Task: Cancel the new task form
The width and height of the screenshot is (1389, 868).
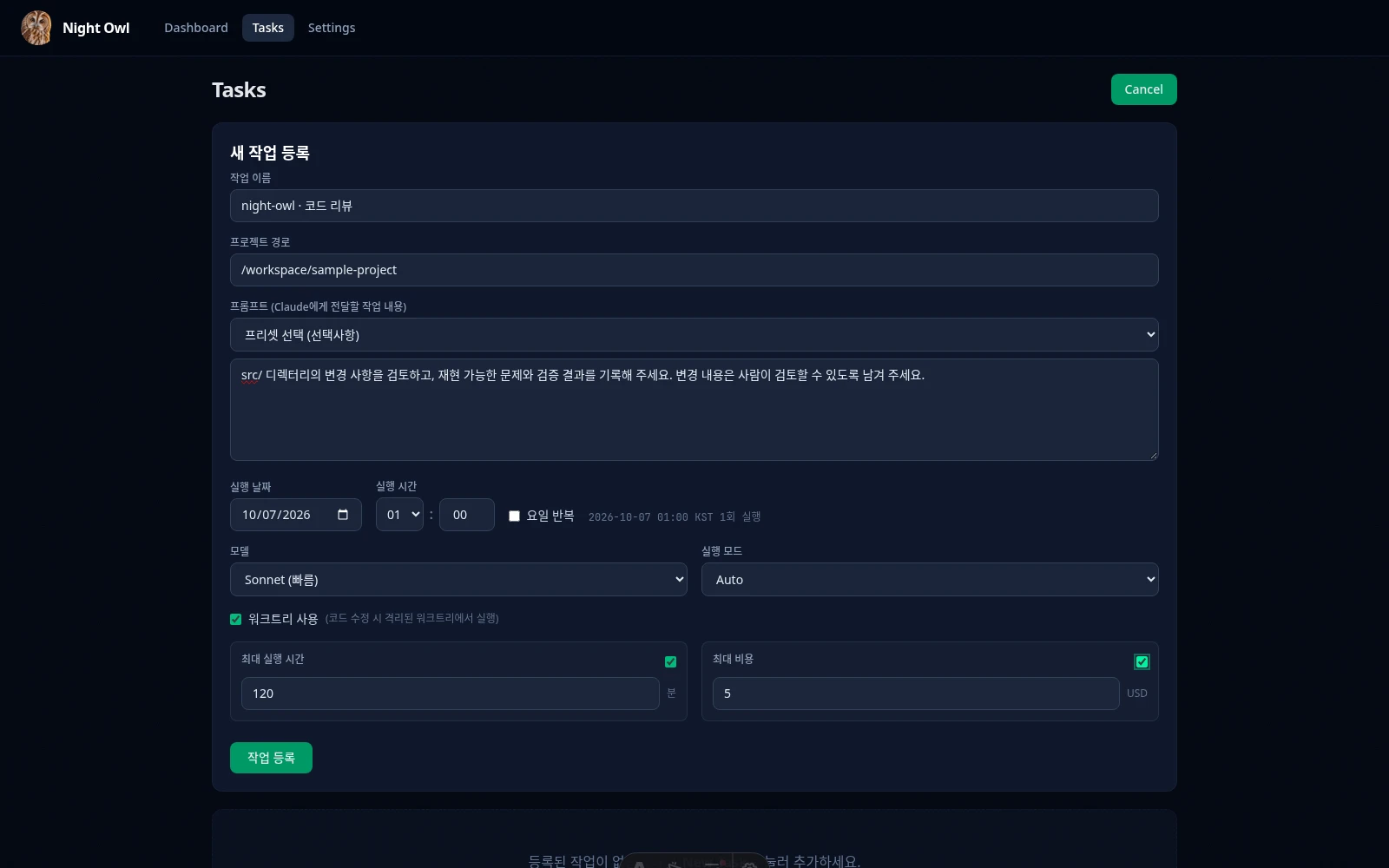Action: point(1143,89)
